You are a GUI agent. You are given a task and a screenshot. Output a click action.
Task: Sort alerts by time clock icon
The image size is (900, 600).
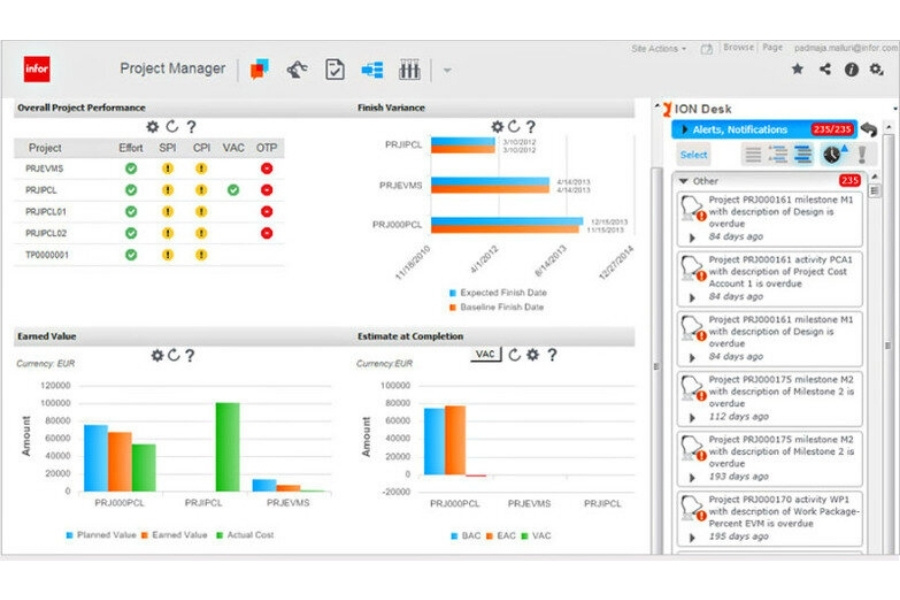(x=833, y=154)
